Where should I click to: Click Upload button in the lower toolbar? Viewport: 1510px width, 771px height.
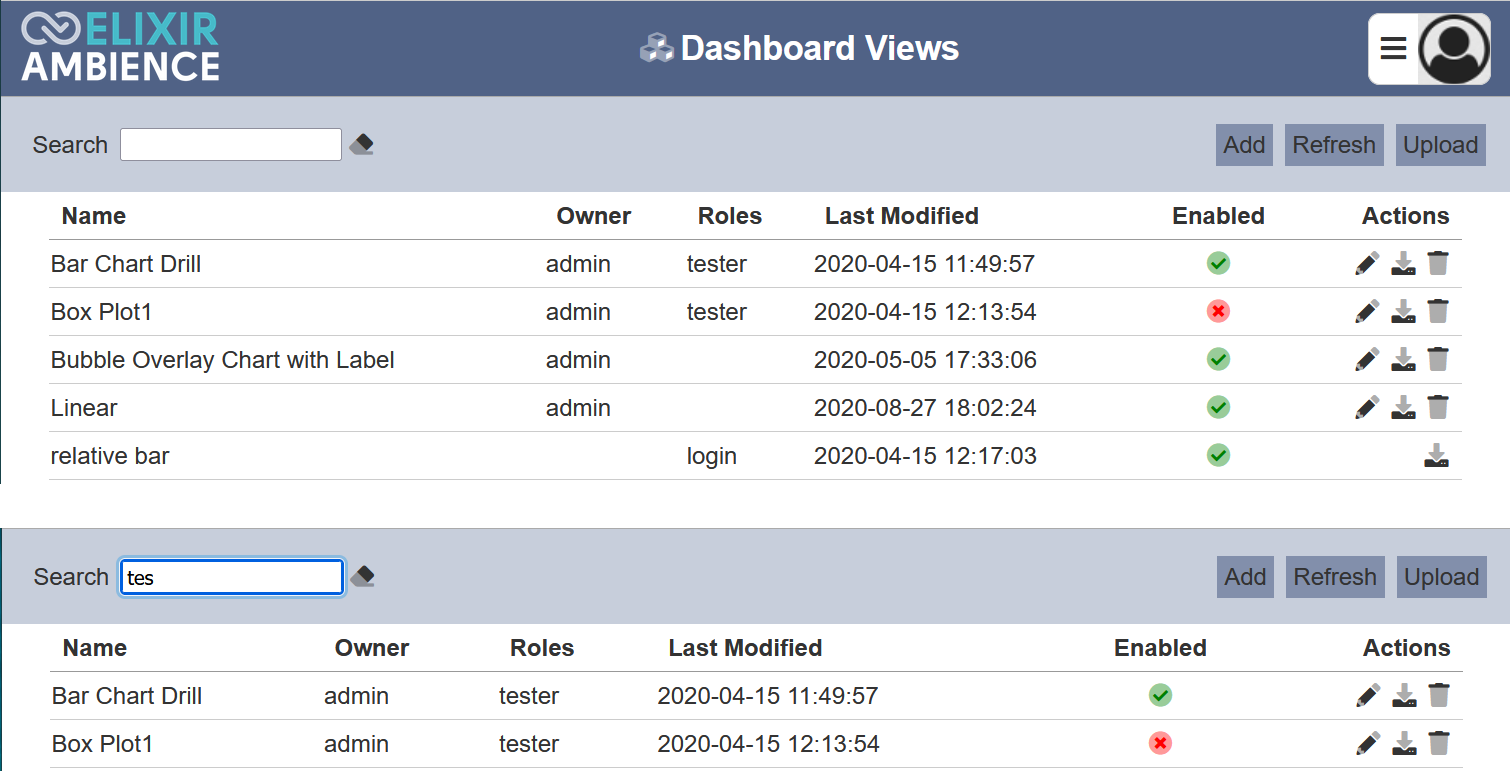[1442, 577]
